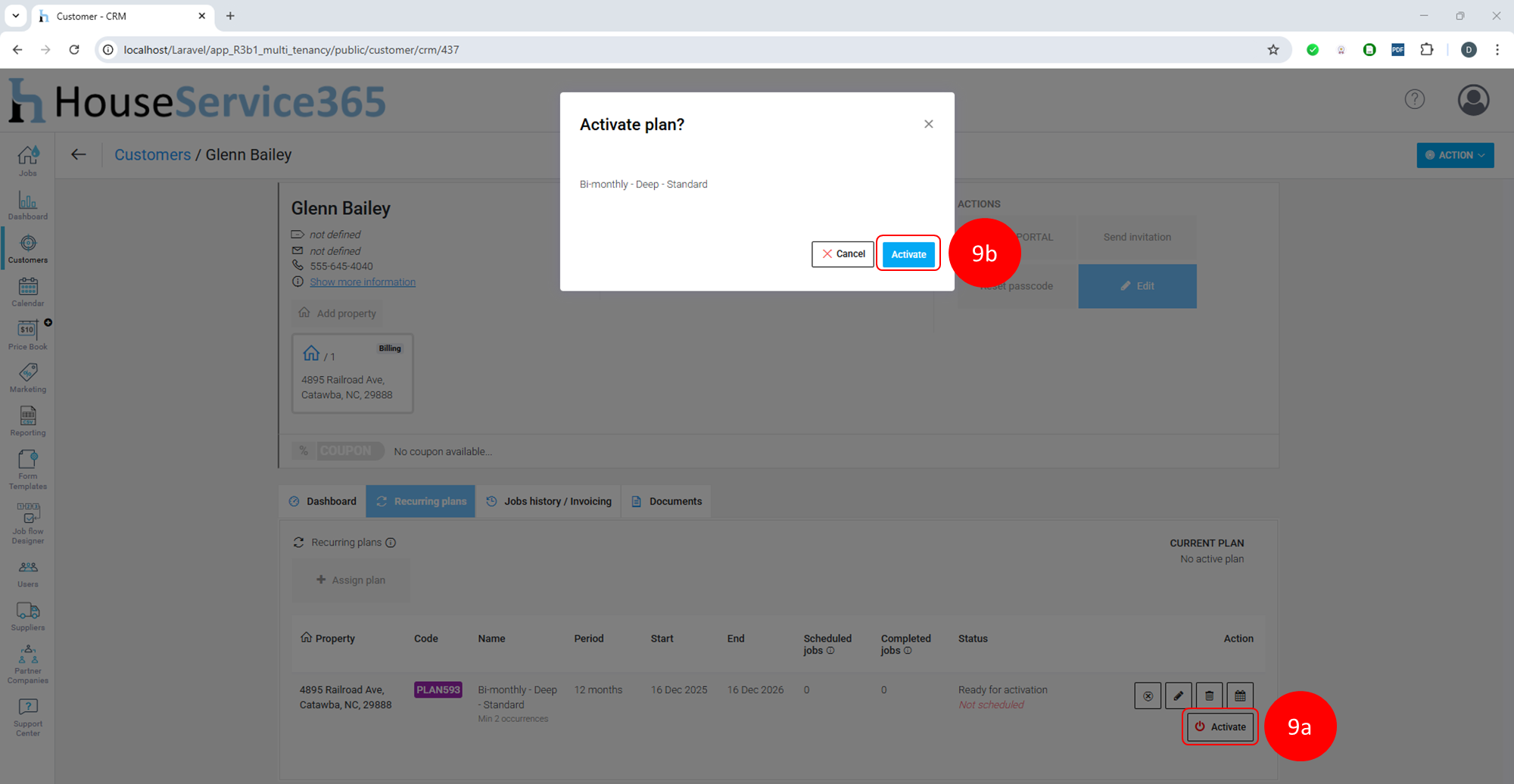This screenshot has width=1514, height=784.
Task: Click the pencil edit icon for PLAN593
Action: (1178, 695)
